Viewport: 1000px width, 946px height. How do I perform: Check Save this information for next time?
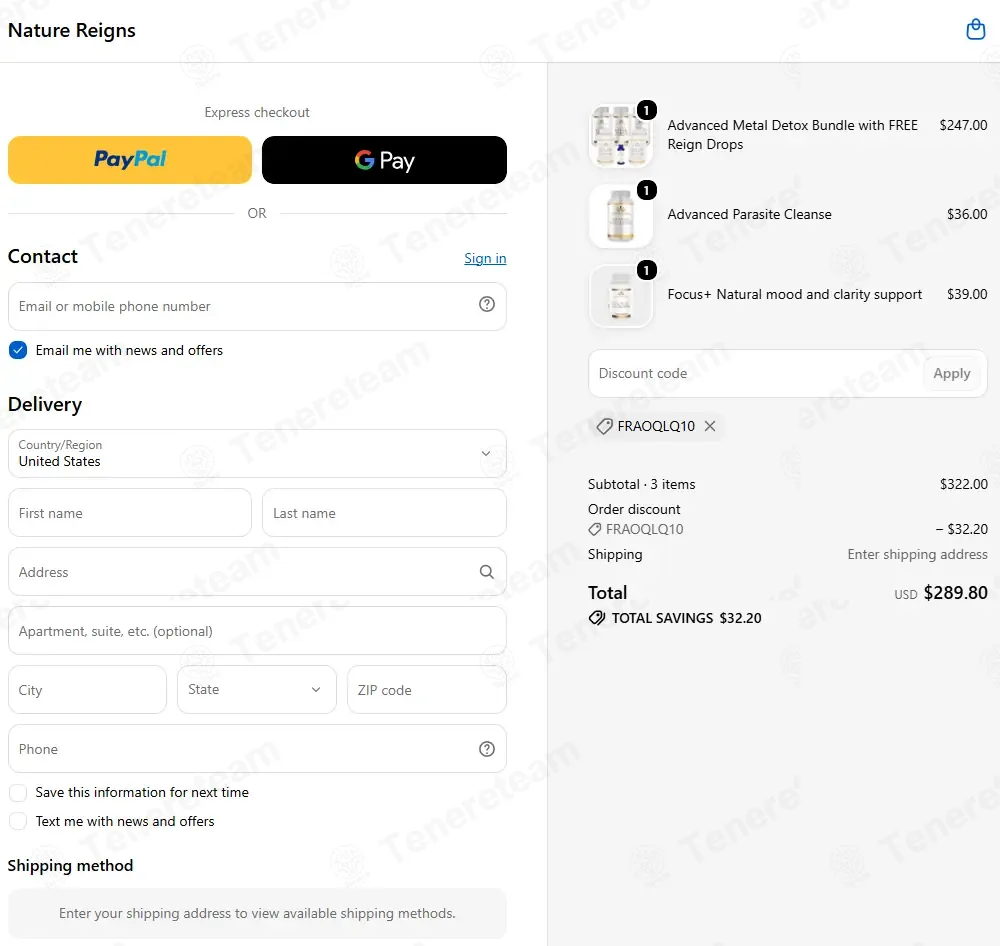coord(18,792)
